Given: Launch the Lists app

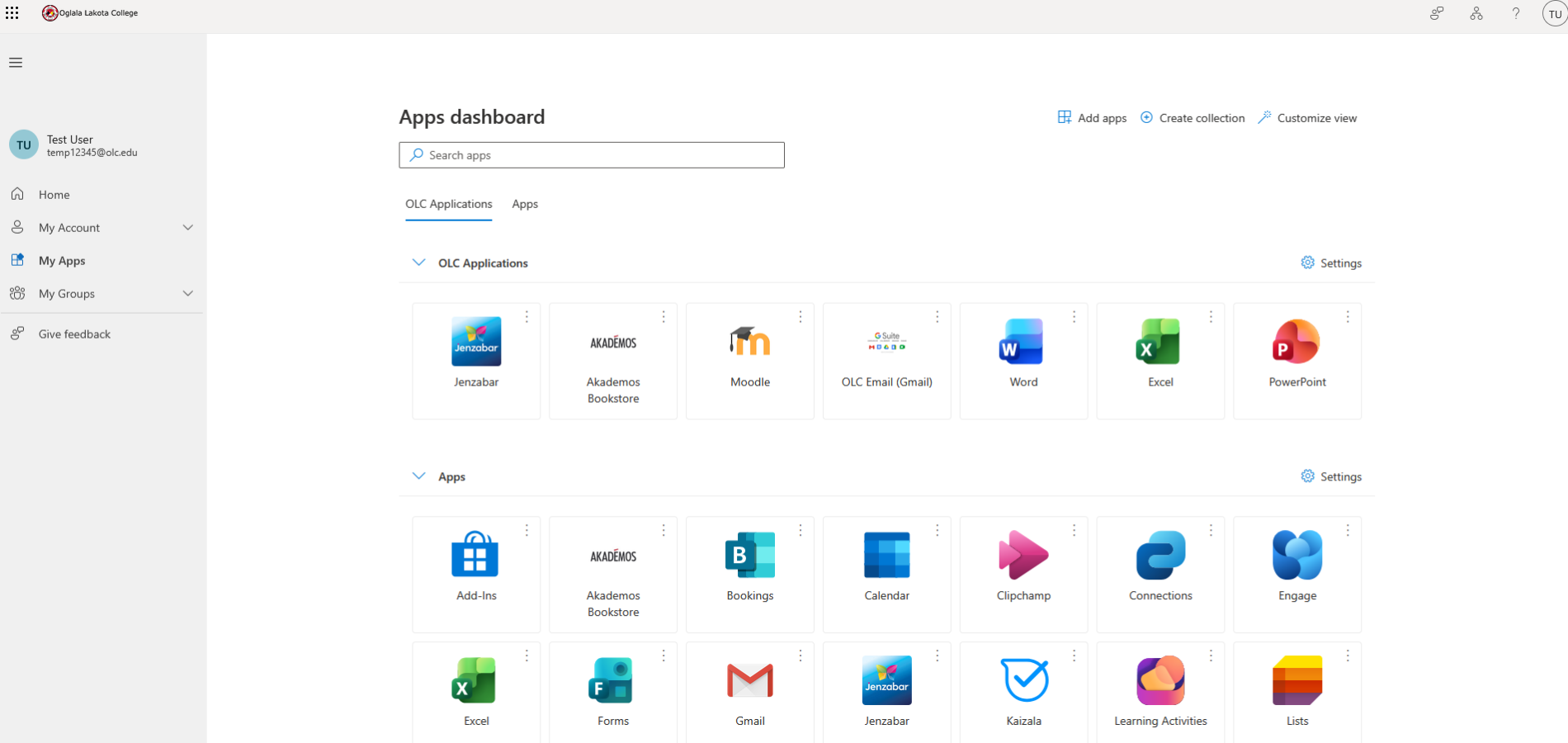Looking at the screenshot, I should pyautogui.click(x=1297, y=693).
